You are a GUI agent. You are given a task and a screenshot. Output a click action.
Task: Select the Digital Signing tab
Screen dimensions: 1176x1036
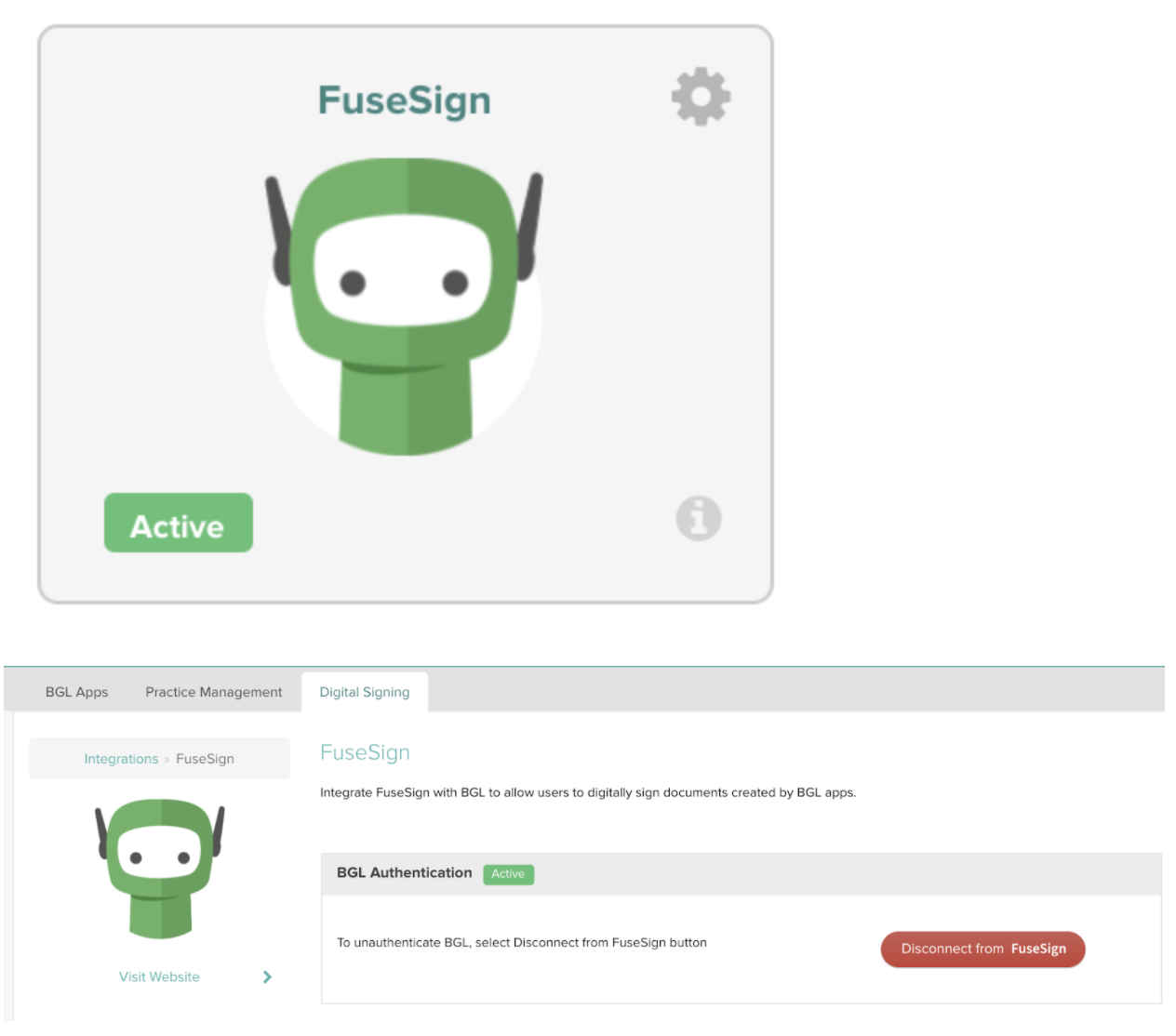pyautogui.click(x=365, y=692)
